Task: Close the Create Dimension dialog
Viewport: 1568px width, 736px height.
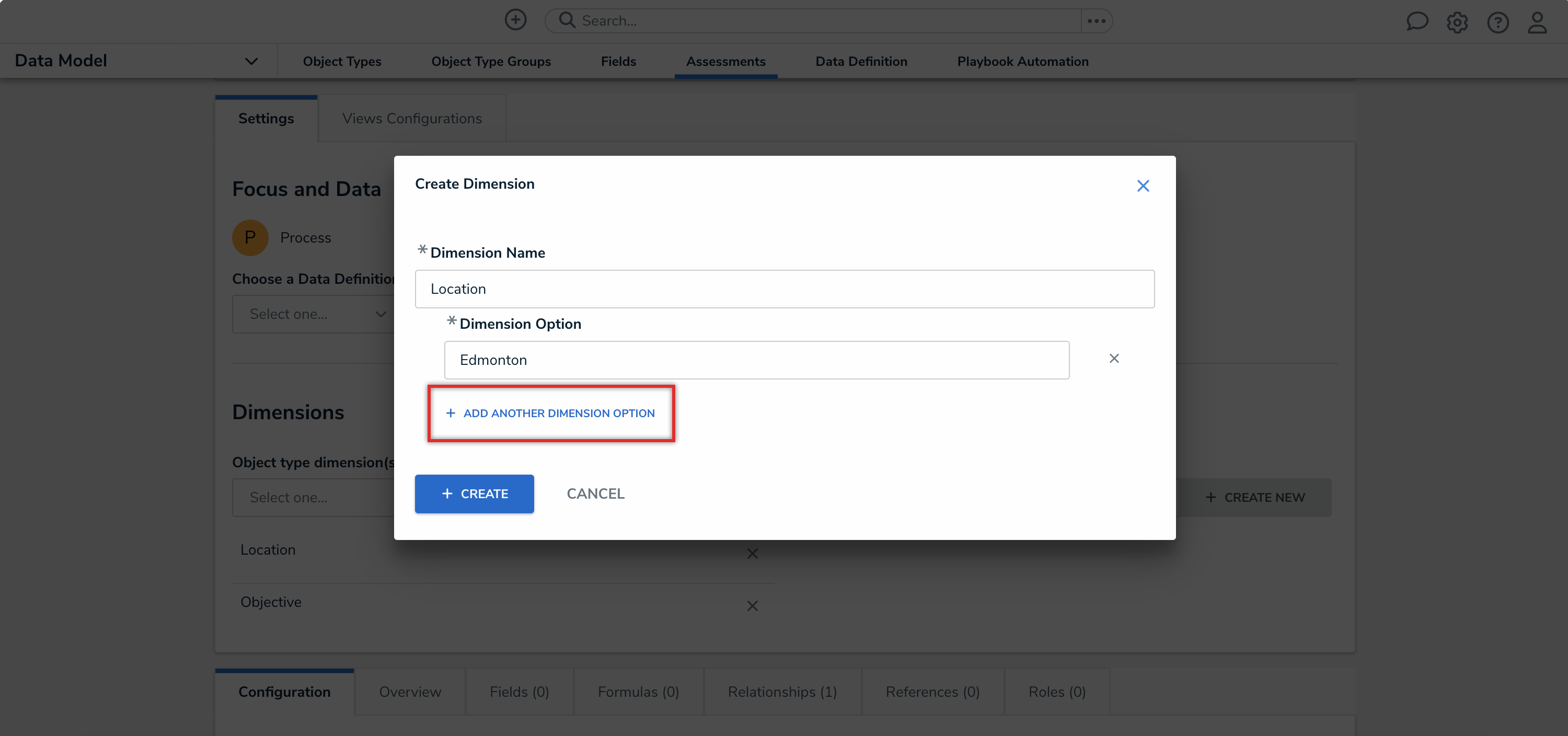Action: 1143,186
